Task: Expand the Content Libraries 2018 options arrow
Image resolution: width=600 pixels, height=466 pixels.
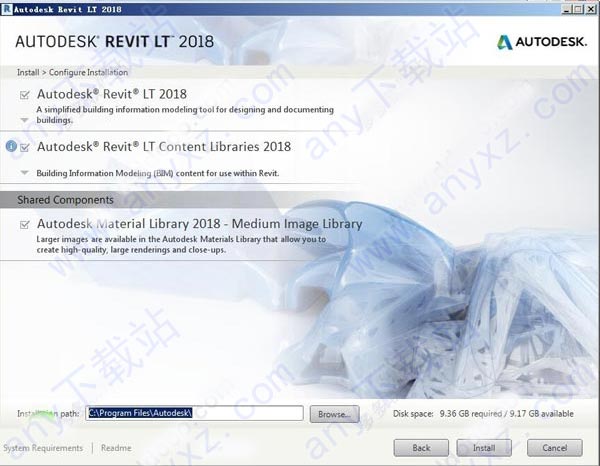Action: point(24,173)
